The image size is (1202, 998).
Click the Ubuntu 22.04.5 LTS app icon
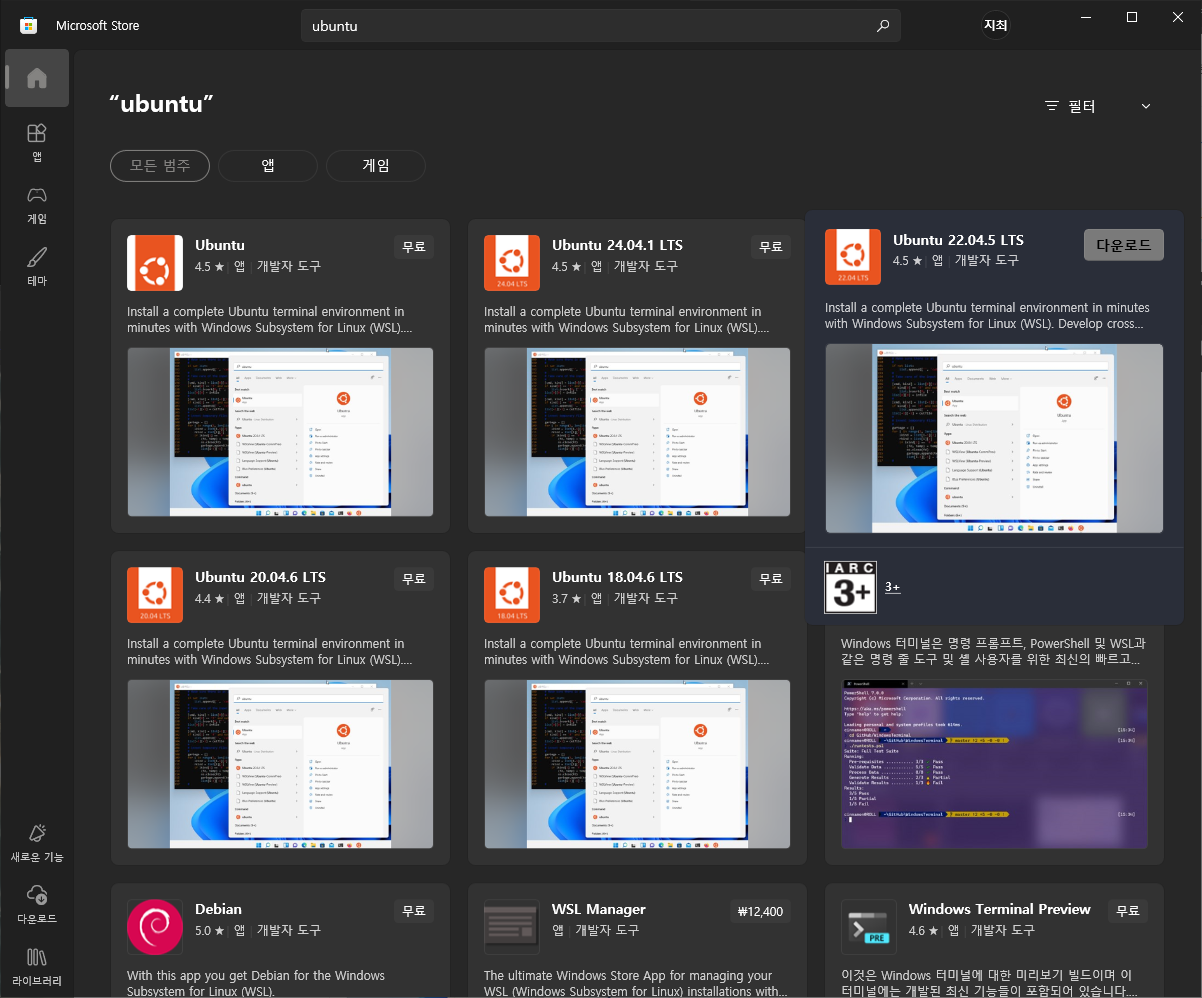pos(853,257)
